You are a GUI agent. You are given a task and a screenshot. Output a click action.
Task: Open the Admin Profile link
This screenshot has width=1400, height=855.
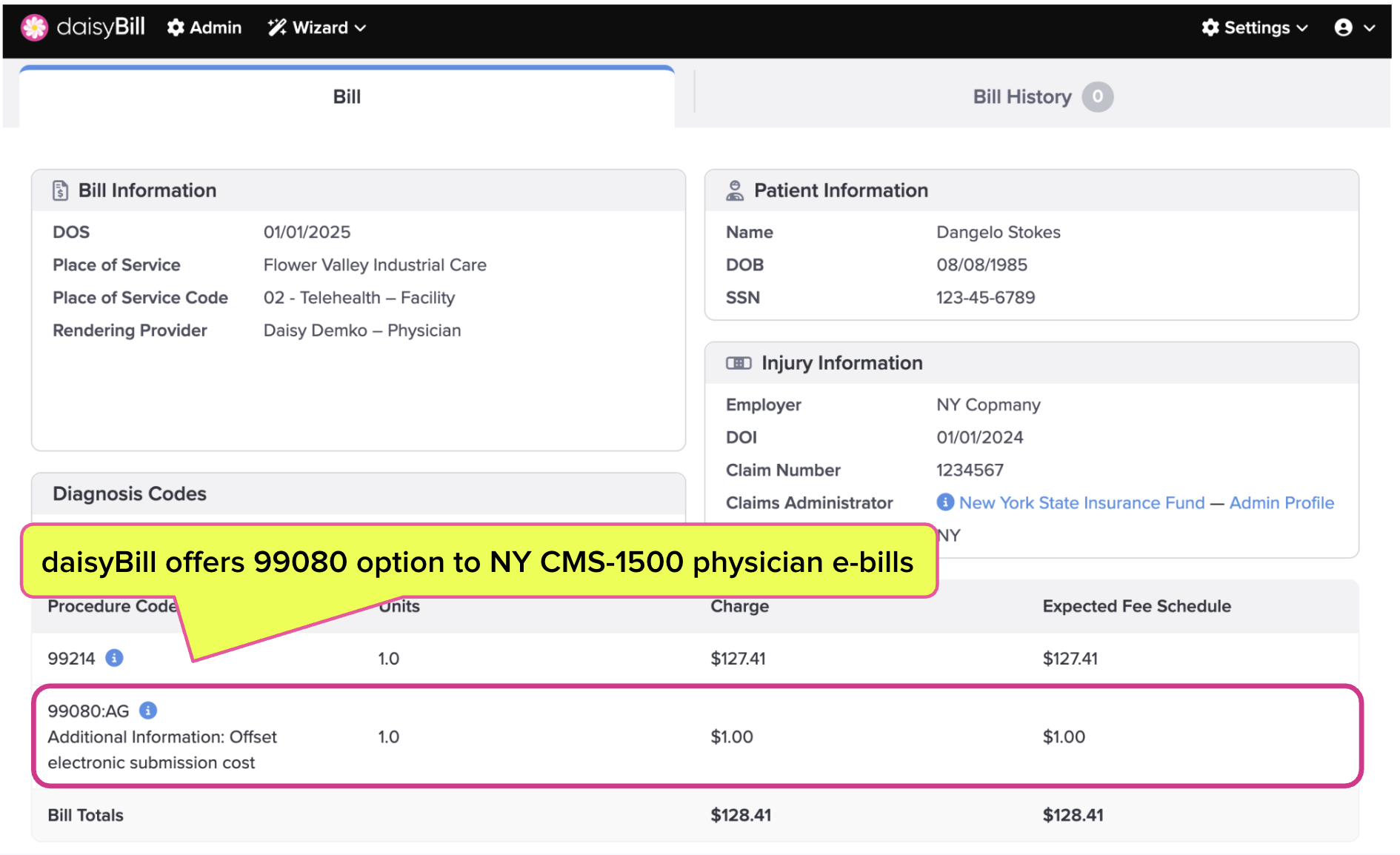pyautogui.click(x=1281, y=502)
